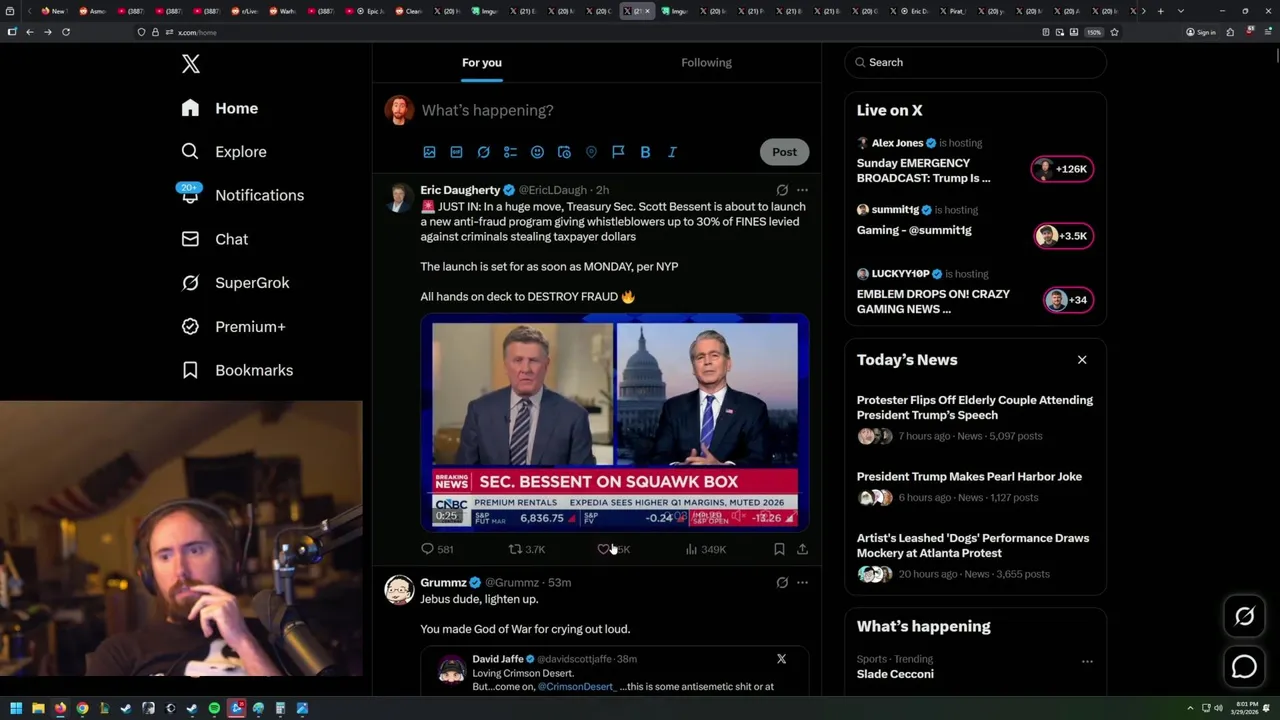
Task: Open the floating messages chat button
Action: [x=1244, y=667]
